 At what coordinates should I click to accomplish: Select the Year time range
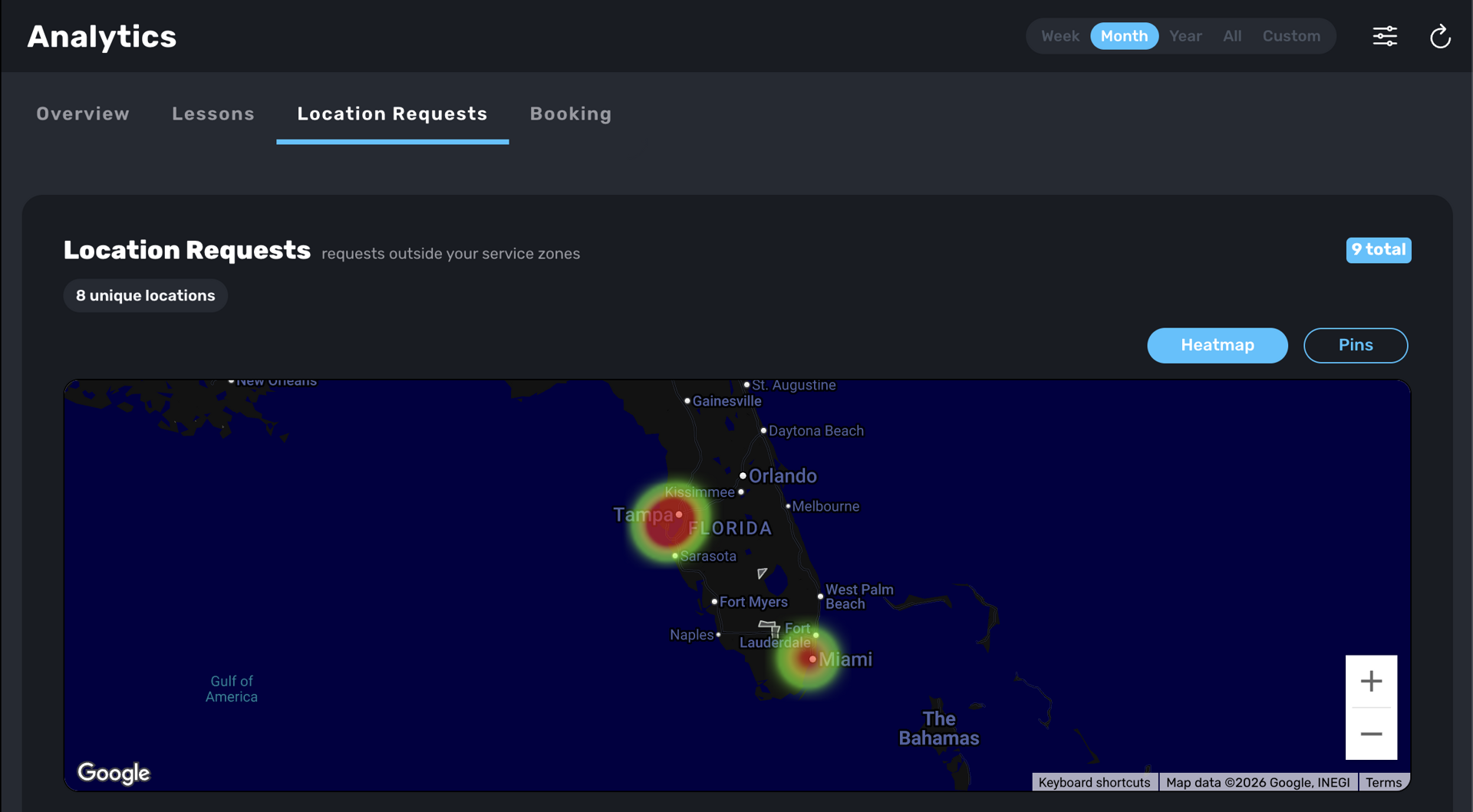pos(1185,36)
